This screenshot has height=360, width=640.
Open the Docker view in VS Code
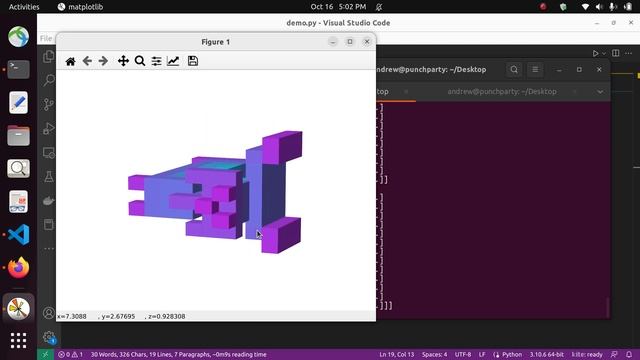49,201
